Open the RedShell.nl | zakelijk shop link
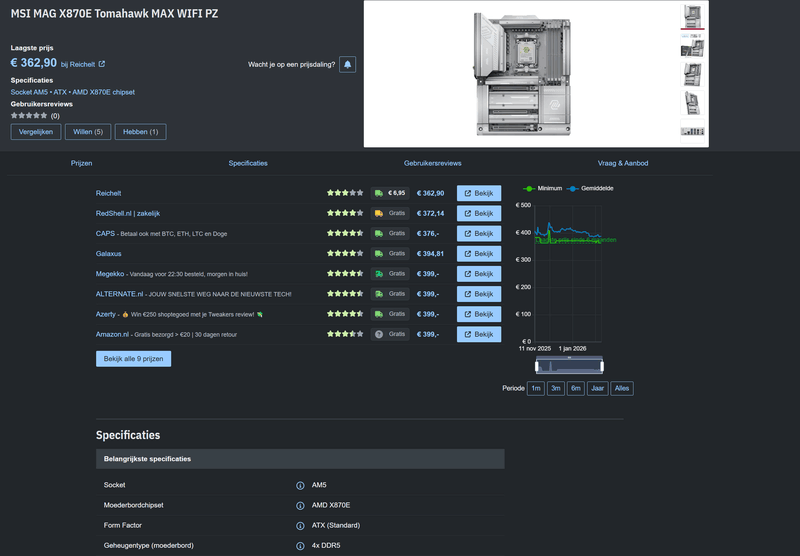This screenshot has height=556, width=800. tap(128, 213)
